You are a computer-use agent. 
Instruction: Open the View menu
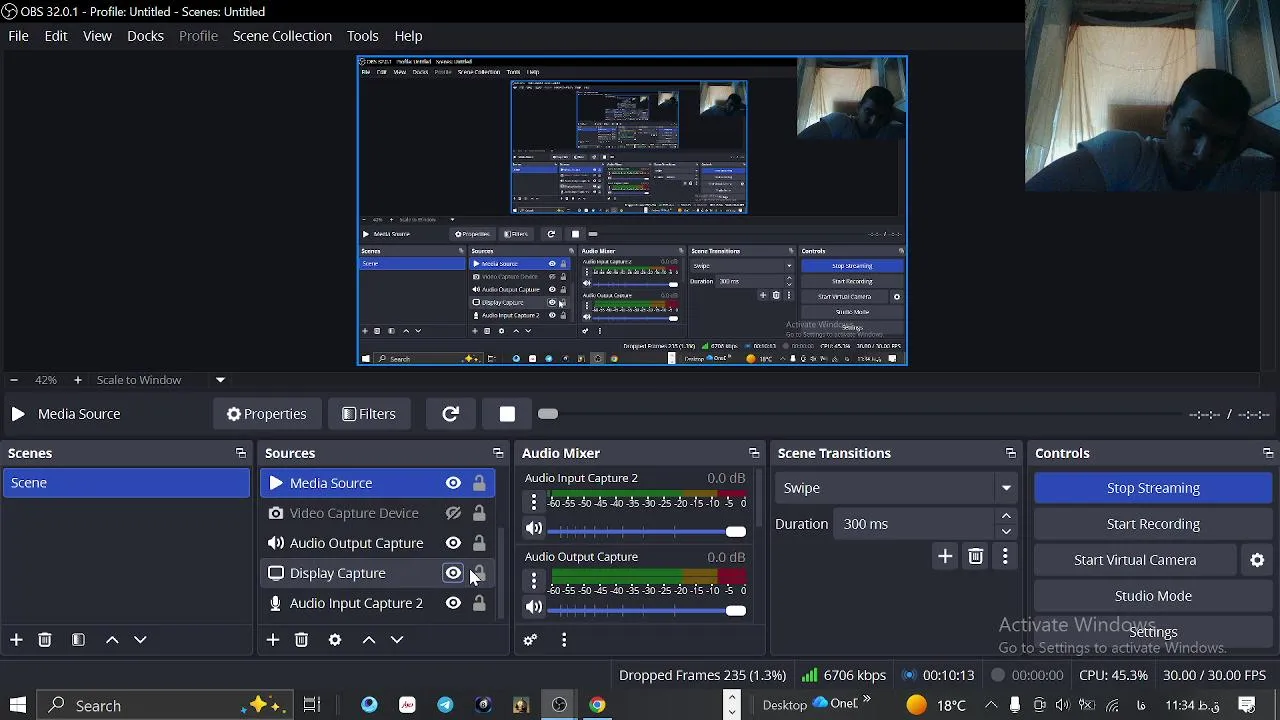pyautogui.click(x=97, y=36)
